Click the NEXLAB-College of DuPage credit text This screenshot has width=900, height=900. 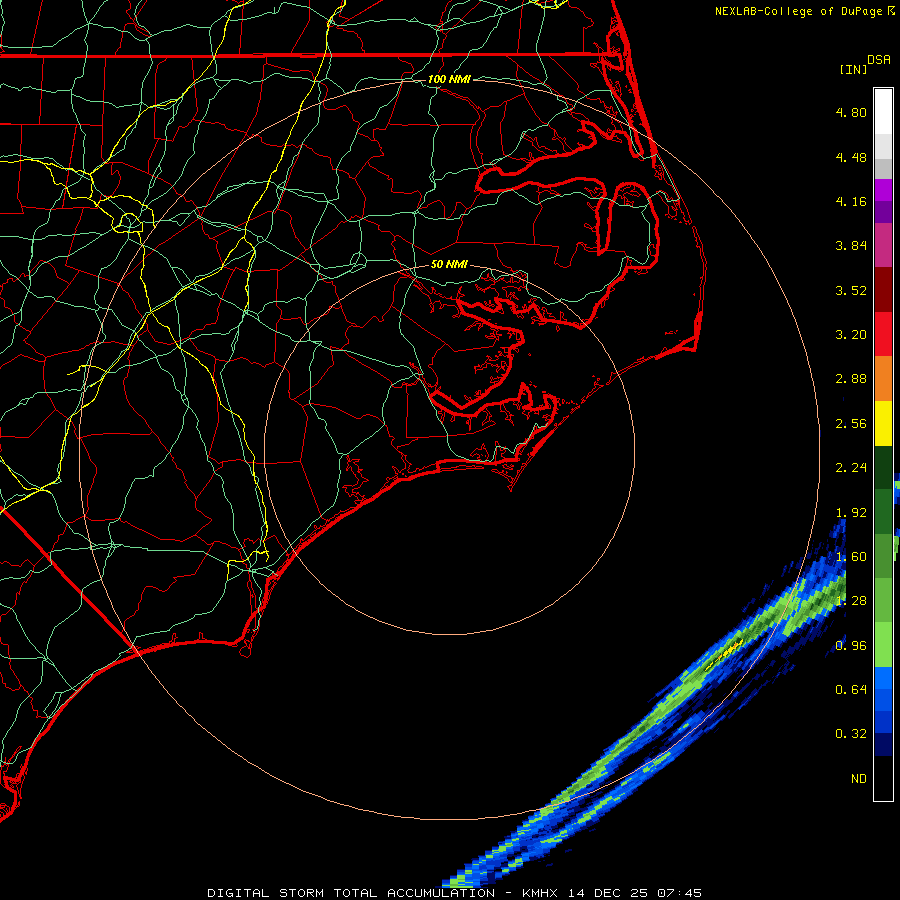coord(799,11)
